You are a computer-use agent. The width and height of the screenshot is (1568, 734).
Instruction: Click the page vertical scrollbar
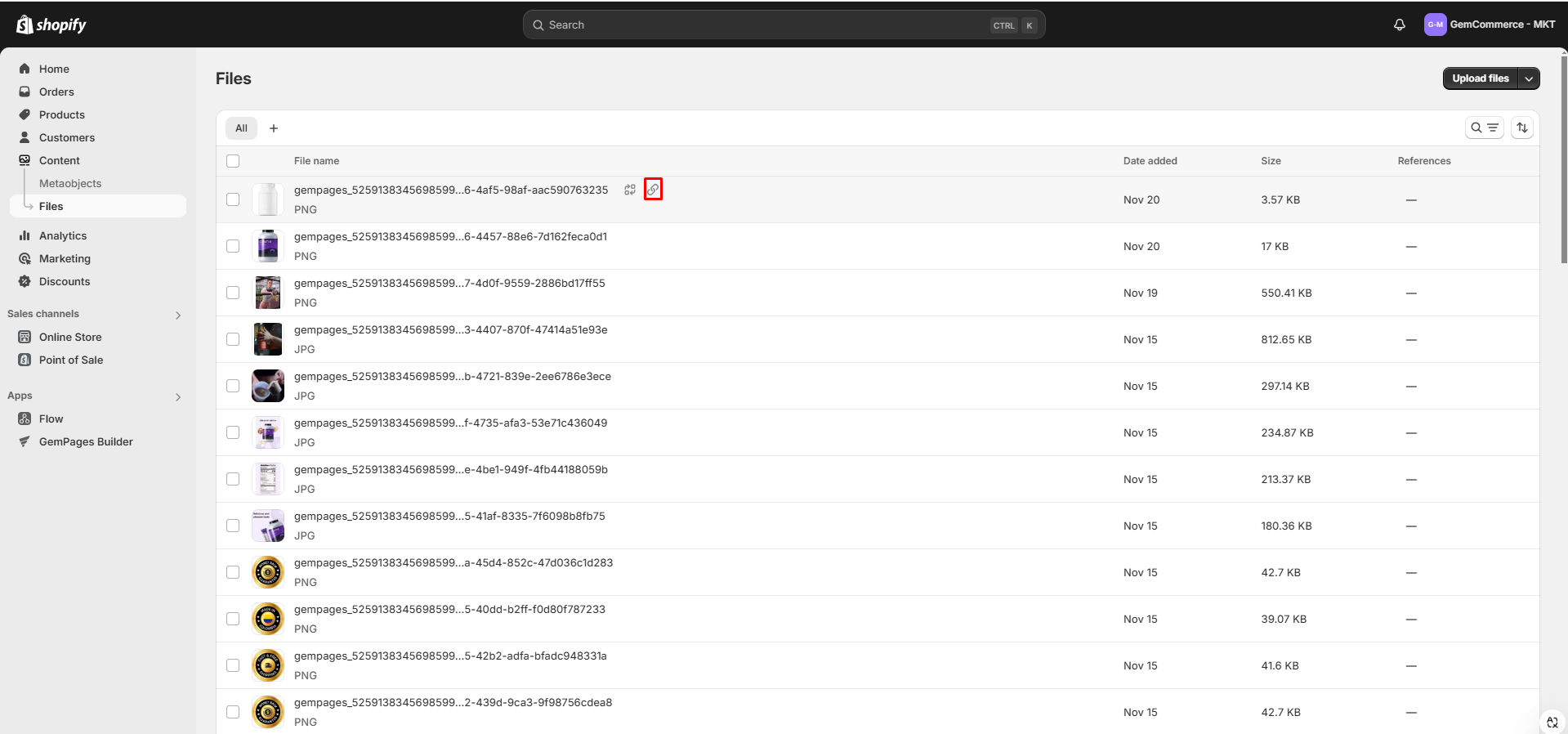(1563, 163)
